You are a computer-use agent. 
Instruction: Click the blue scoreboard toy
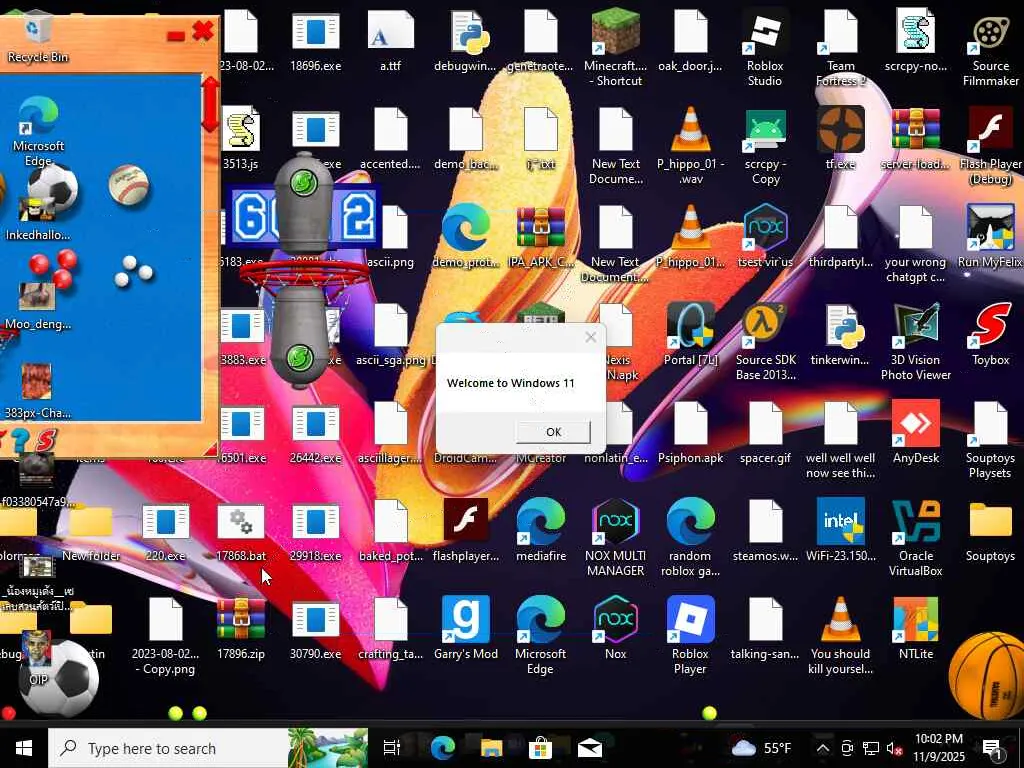[x=302, y=217]
